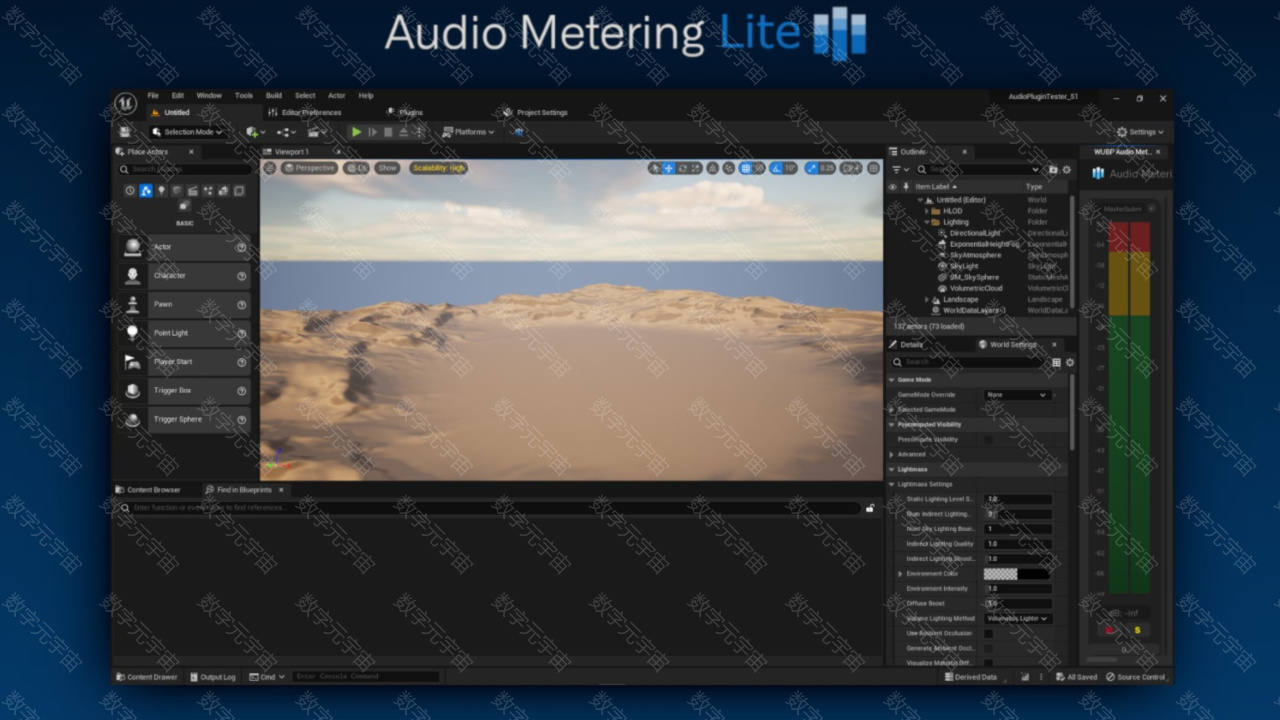The width and height of the screenshot is (1280, 720).
Task: Create new folder in Outliner
Action: 1053,170
